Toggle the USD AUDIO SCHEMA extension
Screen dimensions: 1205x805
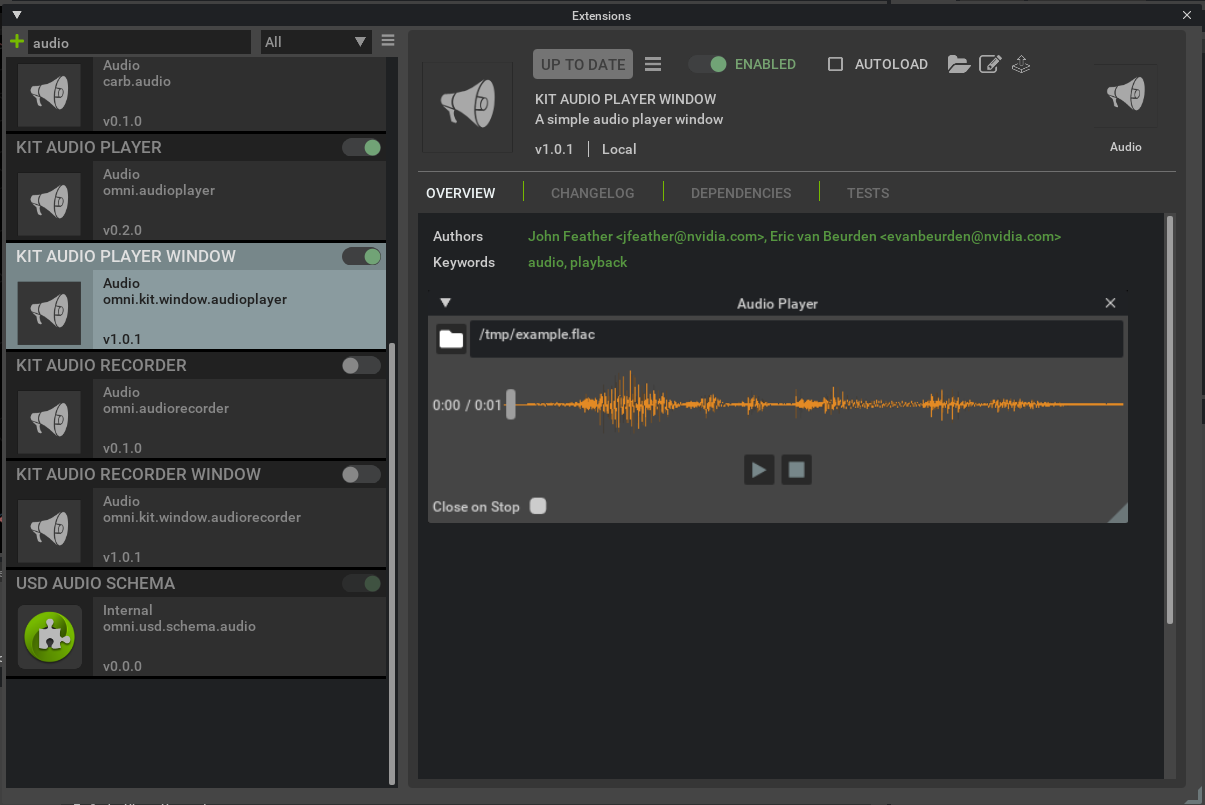tap(362, 584)
